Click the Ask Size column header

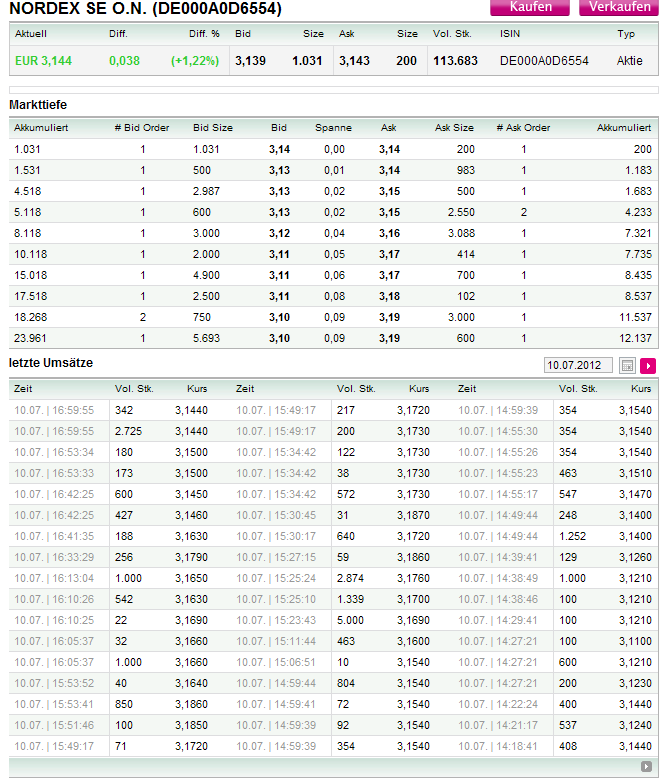point(454,128)
